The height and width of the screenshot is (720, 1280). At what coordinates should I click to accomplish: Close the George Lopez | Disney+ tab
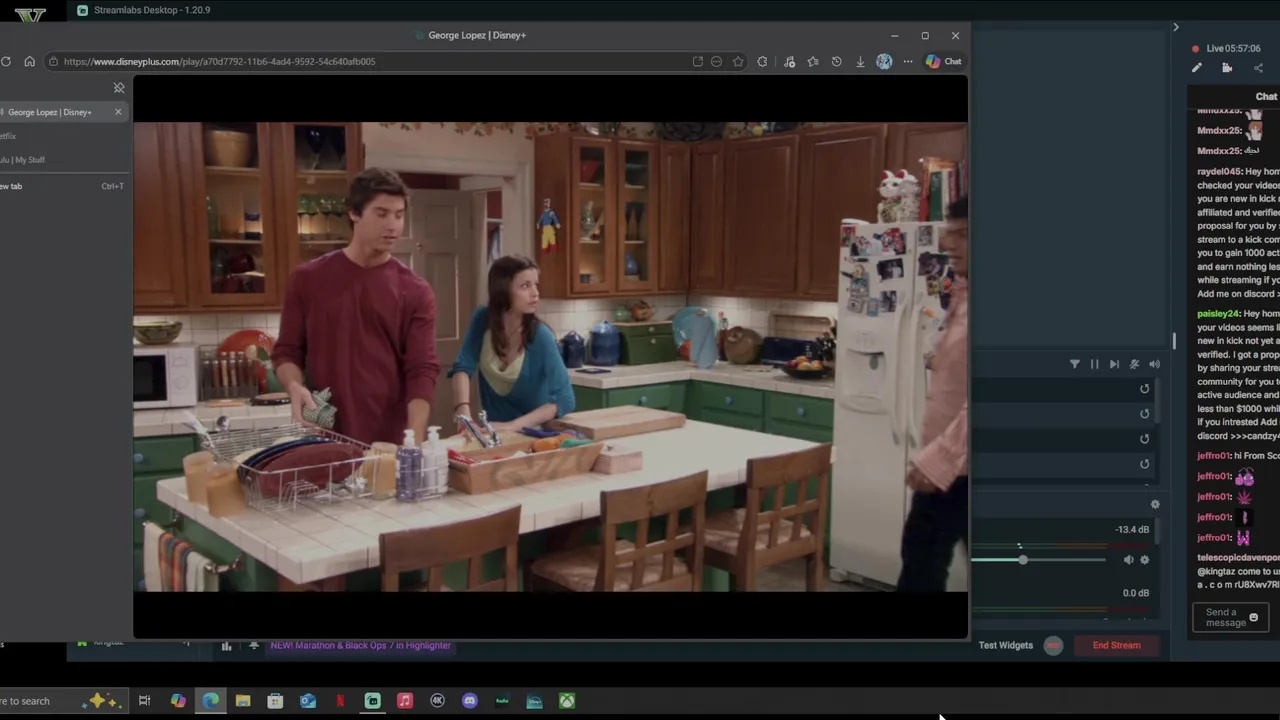[118, 112]
